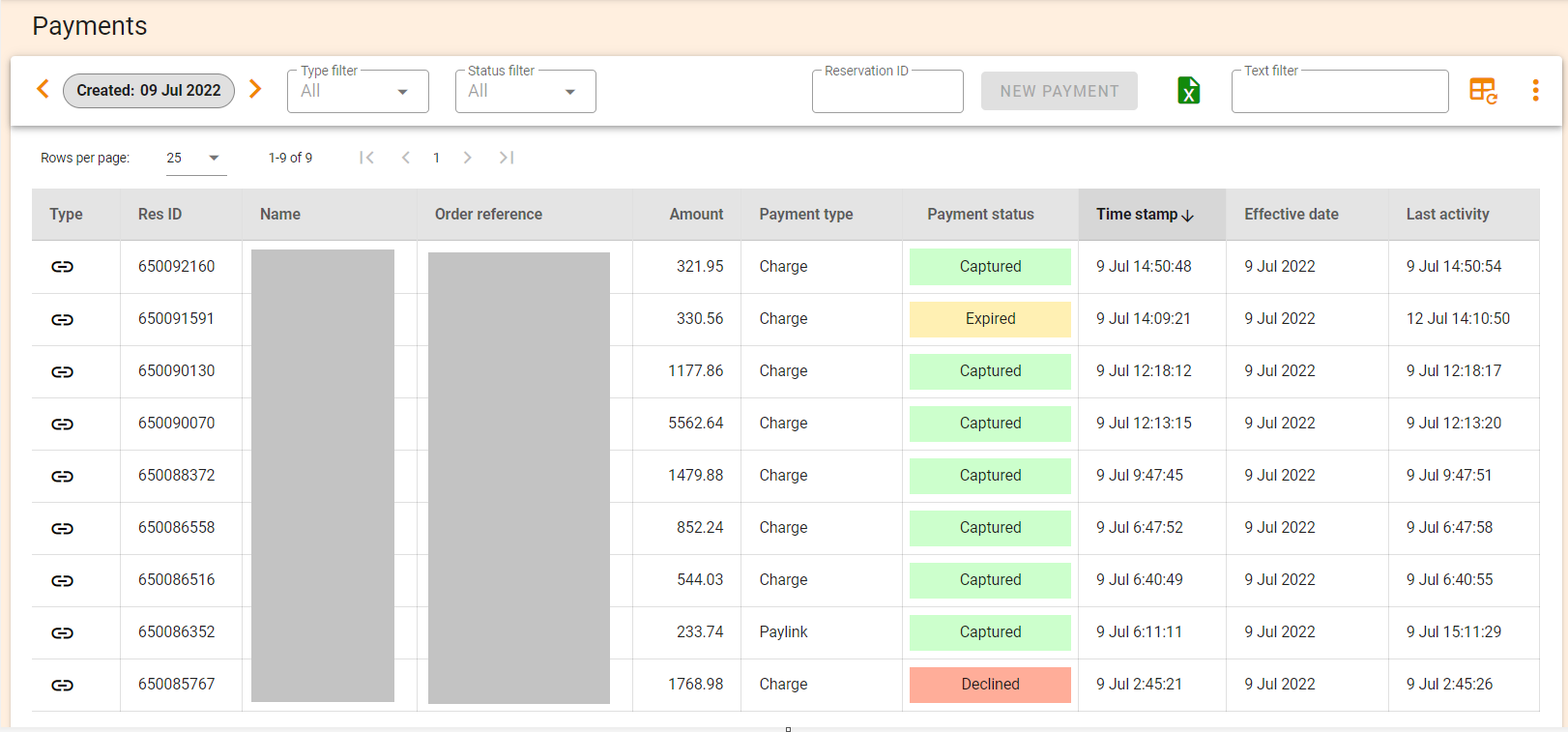Image resolution: width=1568 pixels, height=732 pixels.
Task: Open the three-dot more options menu
Action: (1535, 91)
